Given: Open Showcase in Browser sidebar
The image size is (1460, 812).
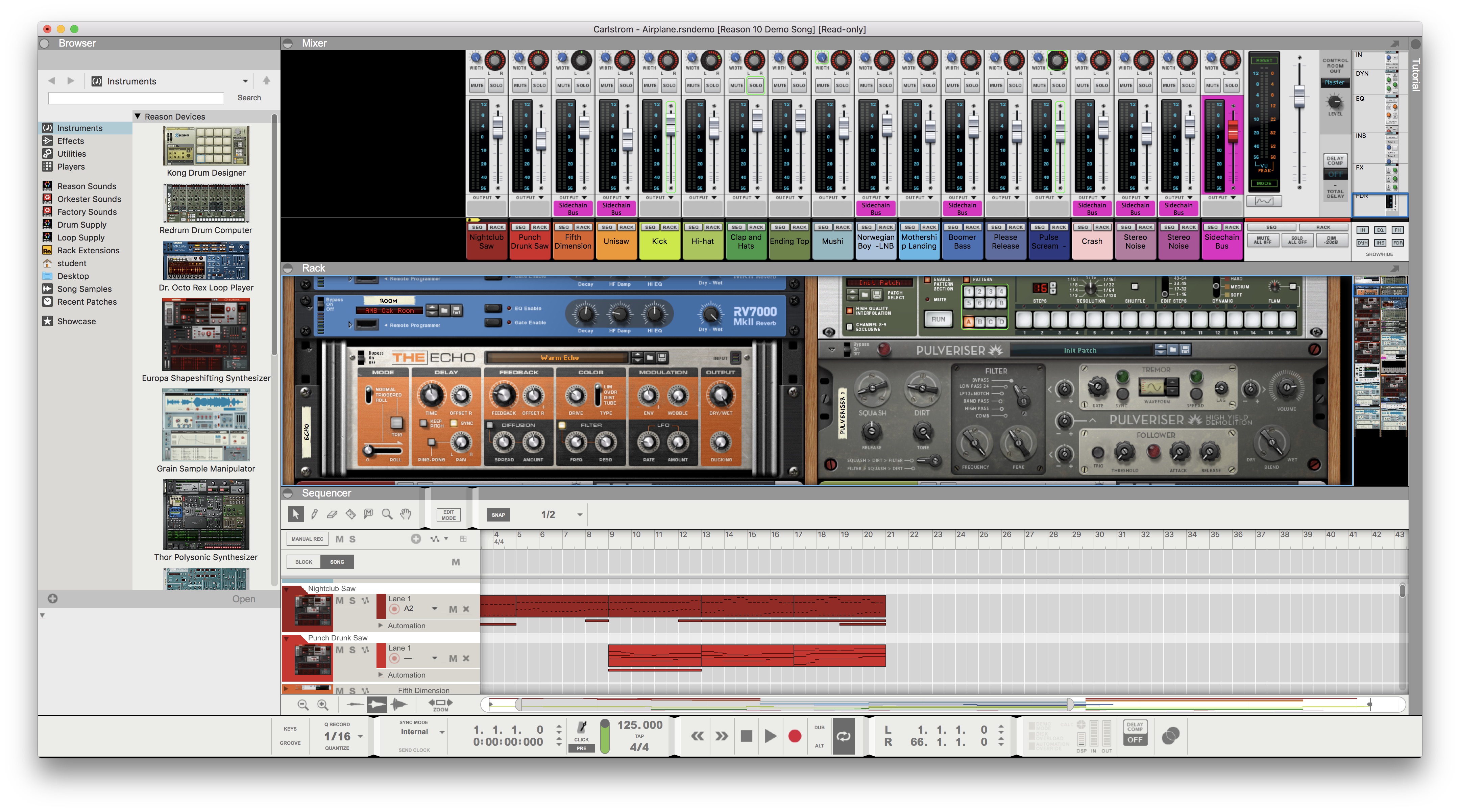Looking at the screenshot, I should 76,321.
